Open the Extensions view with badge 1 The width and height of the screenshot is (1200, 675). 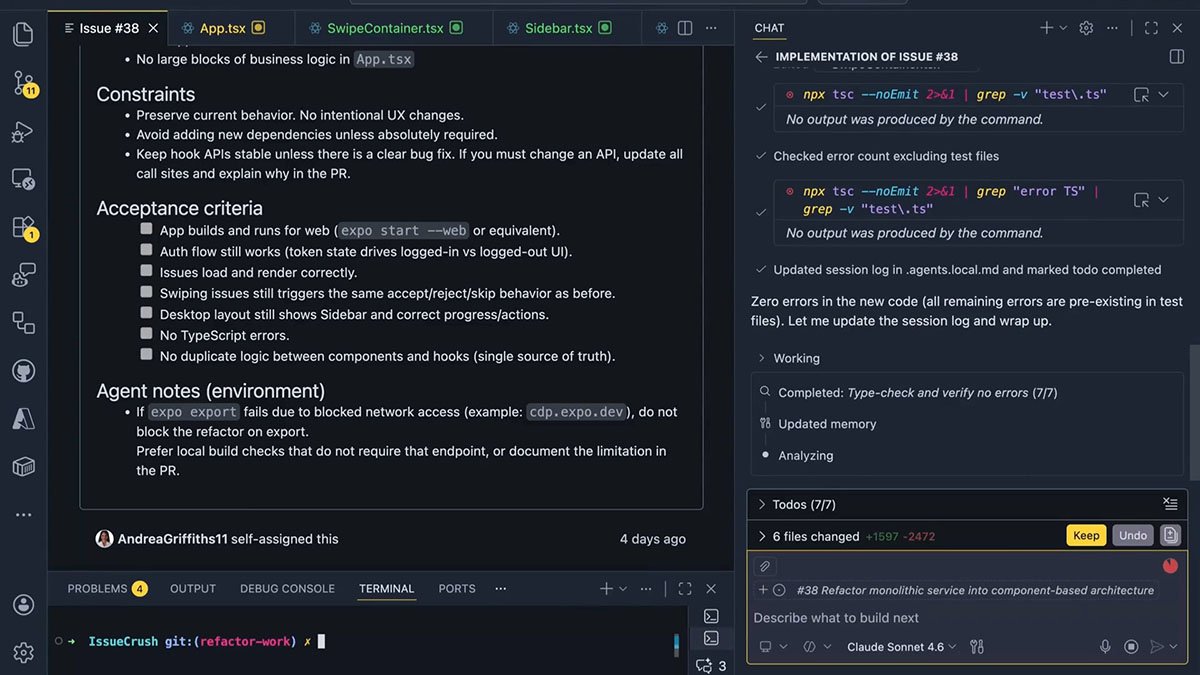[24, 227]
